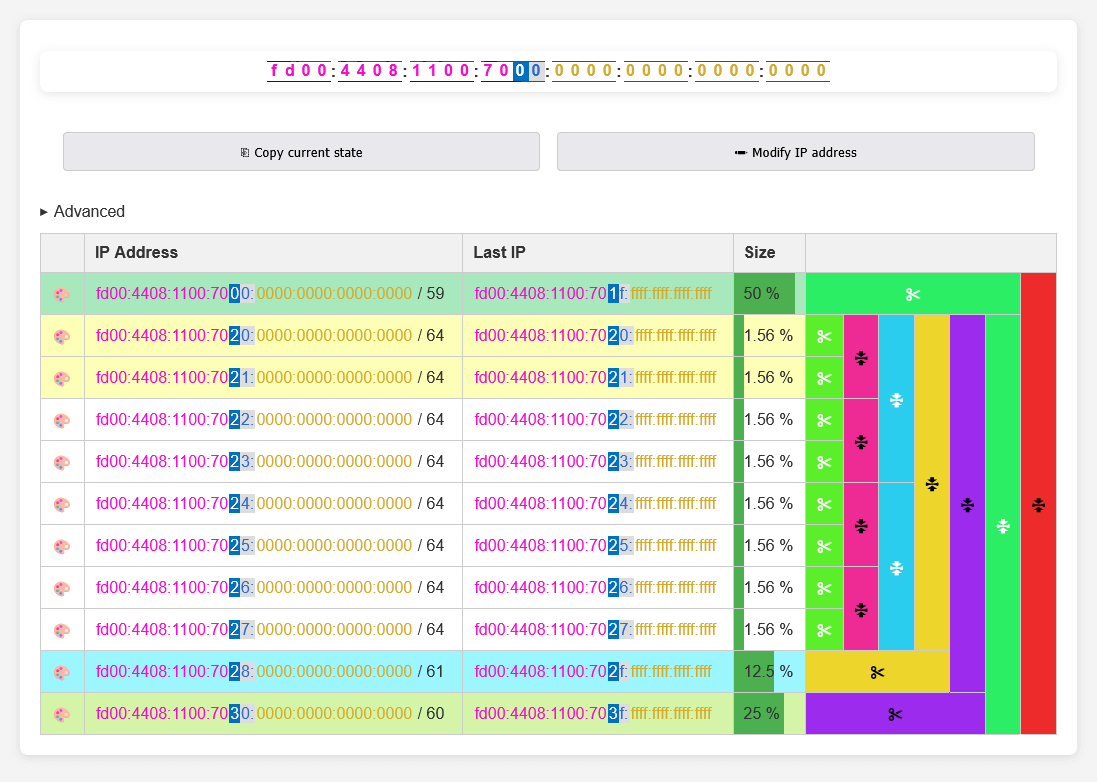Open color palette for the /59 row
Screen dimensions: 1097x782
[x=62, y=294]
